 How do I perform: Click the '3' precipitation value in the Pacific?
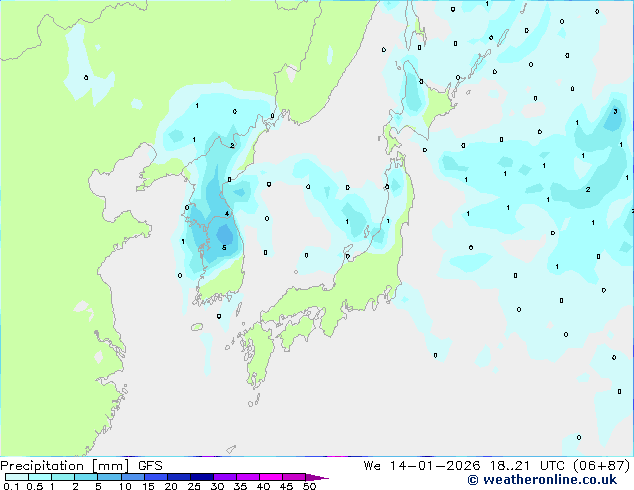[615, 111]
